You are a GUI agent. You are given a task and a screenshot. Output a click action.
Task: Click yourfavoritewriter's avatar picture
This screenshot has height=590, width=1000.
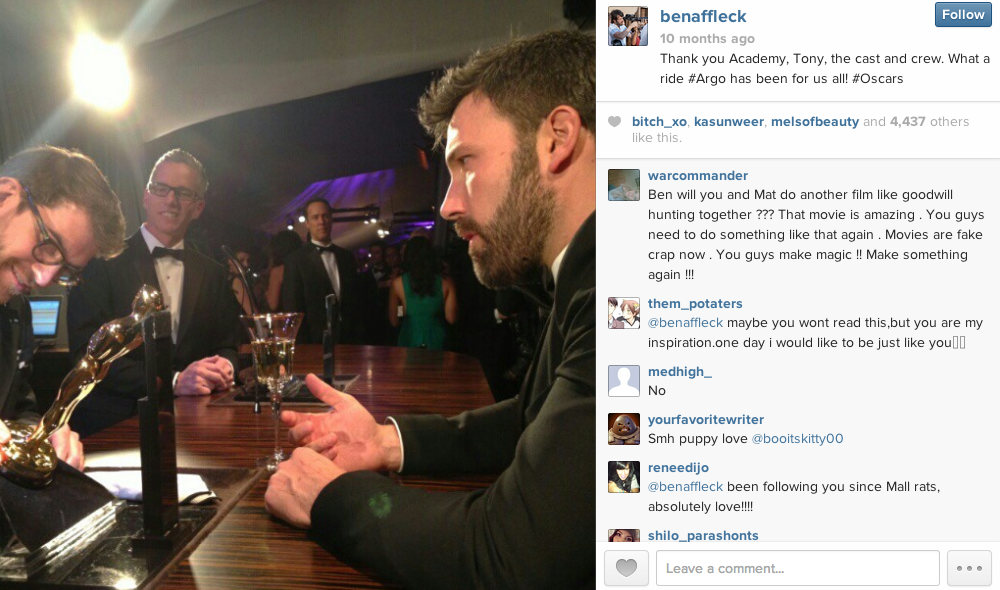point(624,429)
